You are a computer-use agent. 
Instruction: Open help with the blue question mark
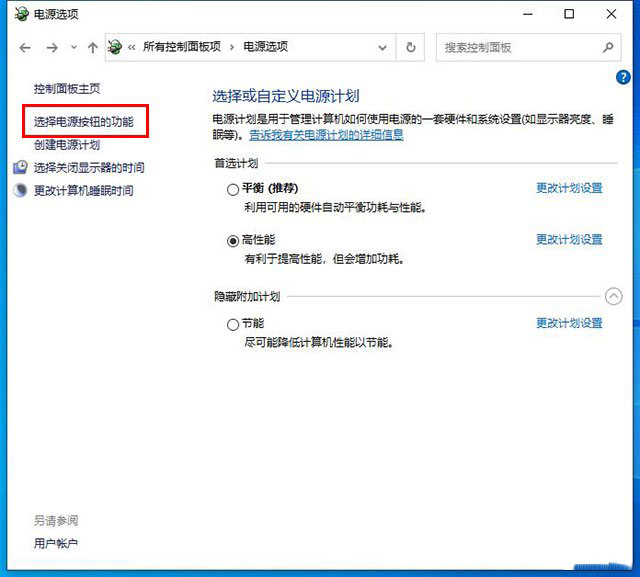point(623,77)
